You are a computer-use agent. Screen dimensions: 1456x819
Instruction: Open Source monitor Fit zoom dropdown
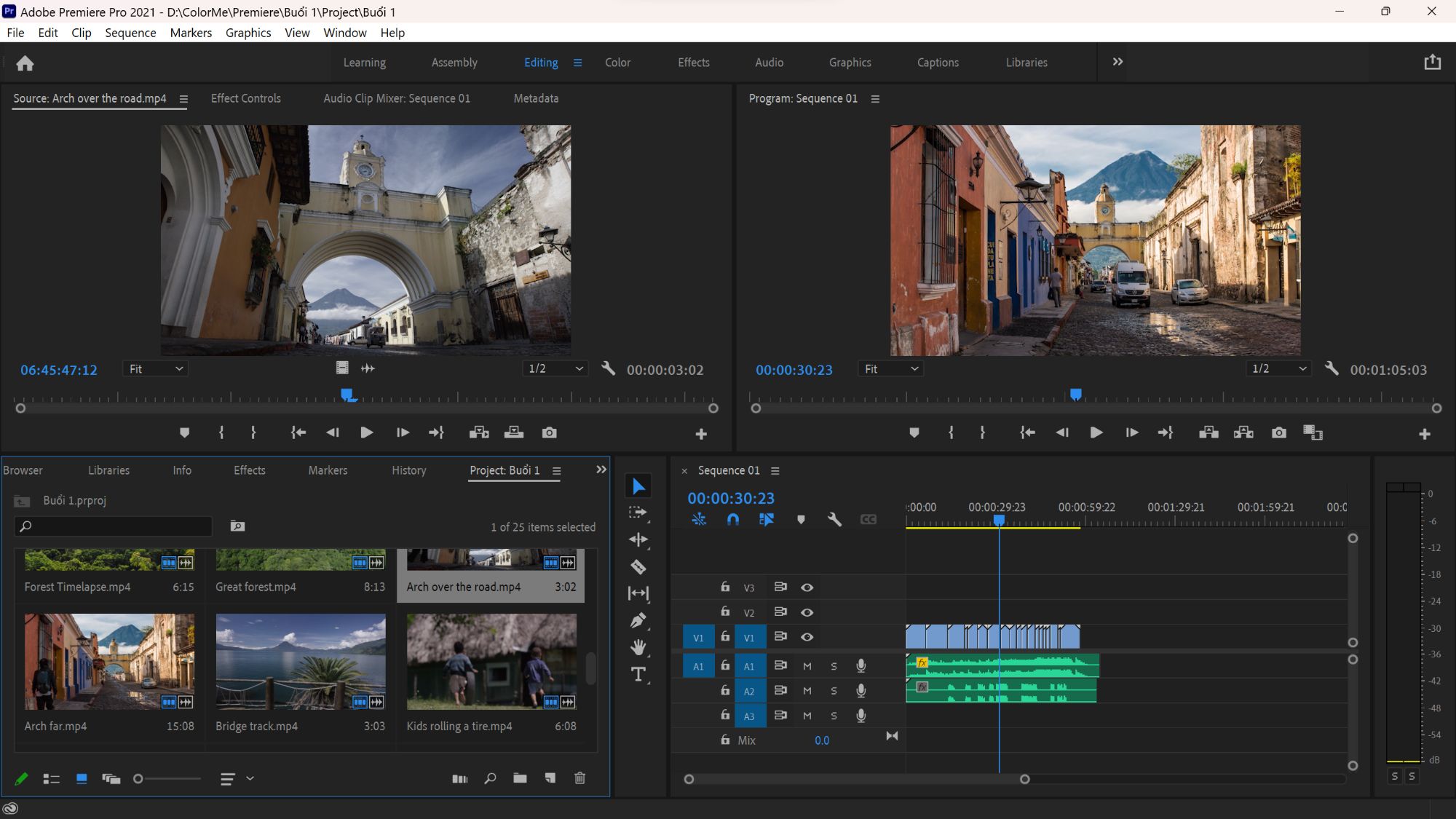tap(156, 369)
